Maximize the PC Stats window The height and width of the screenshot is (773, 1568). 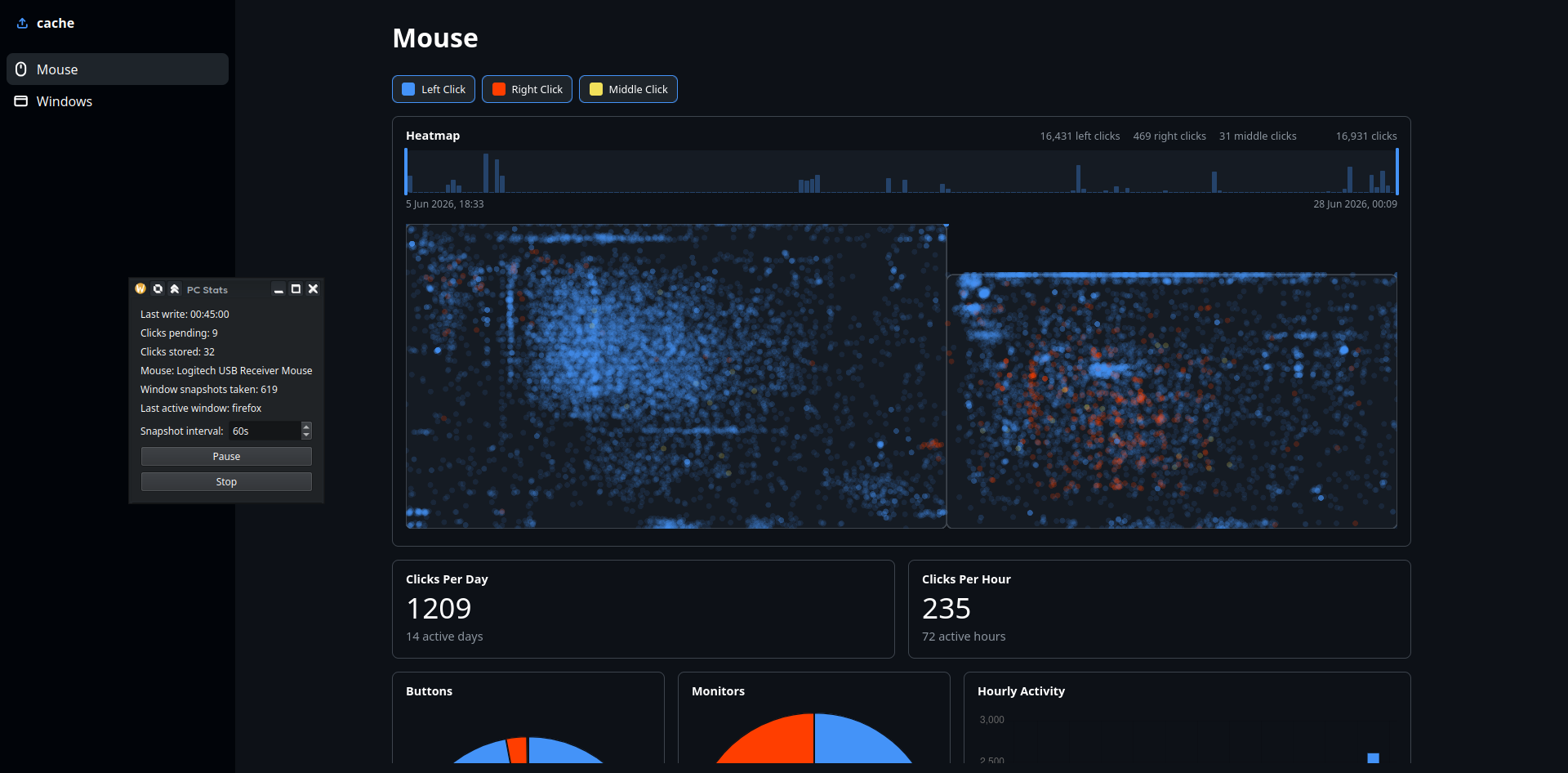pyautogui.click(x=296, y=289)
